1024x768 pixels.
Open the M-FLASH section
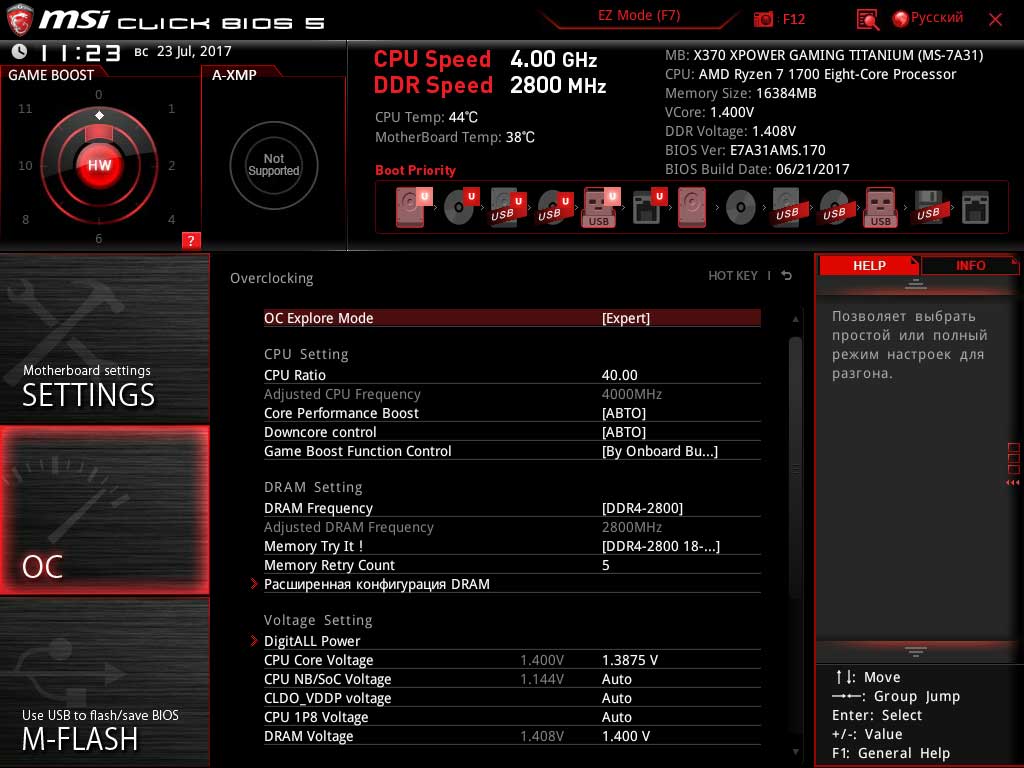(104, 682)
